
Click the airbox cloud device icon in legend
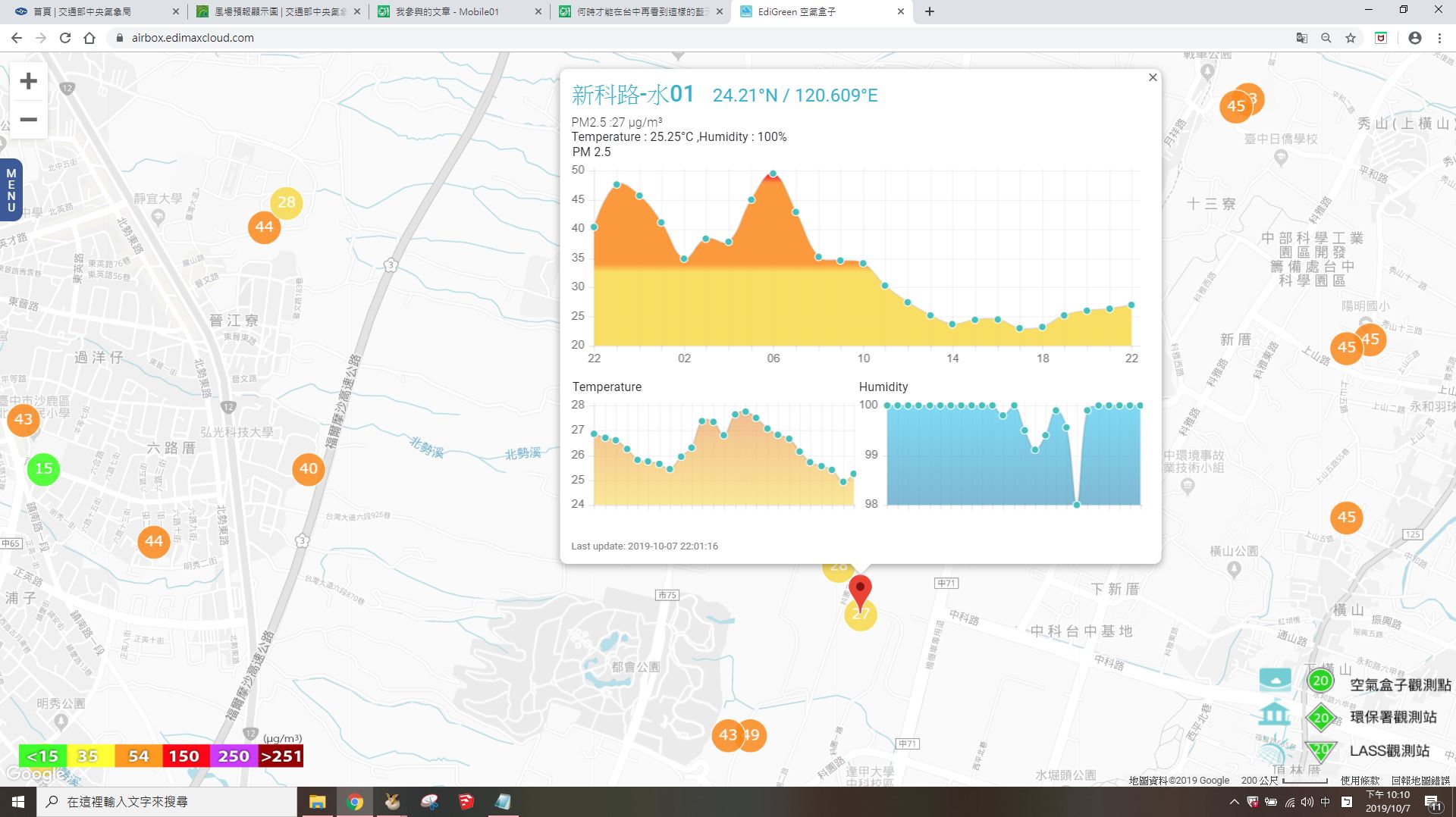click(1276, 680)
